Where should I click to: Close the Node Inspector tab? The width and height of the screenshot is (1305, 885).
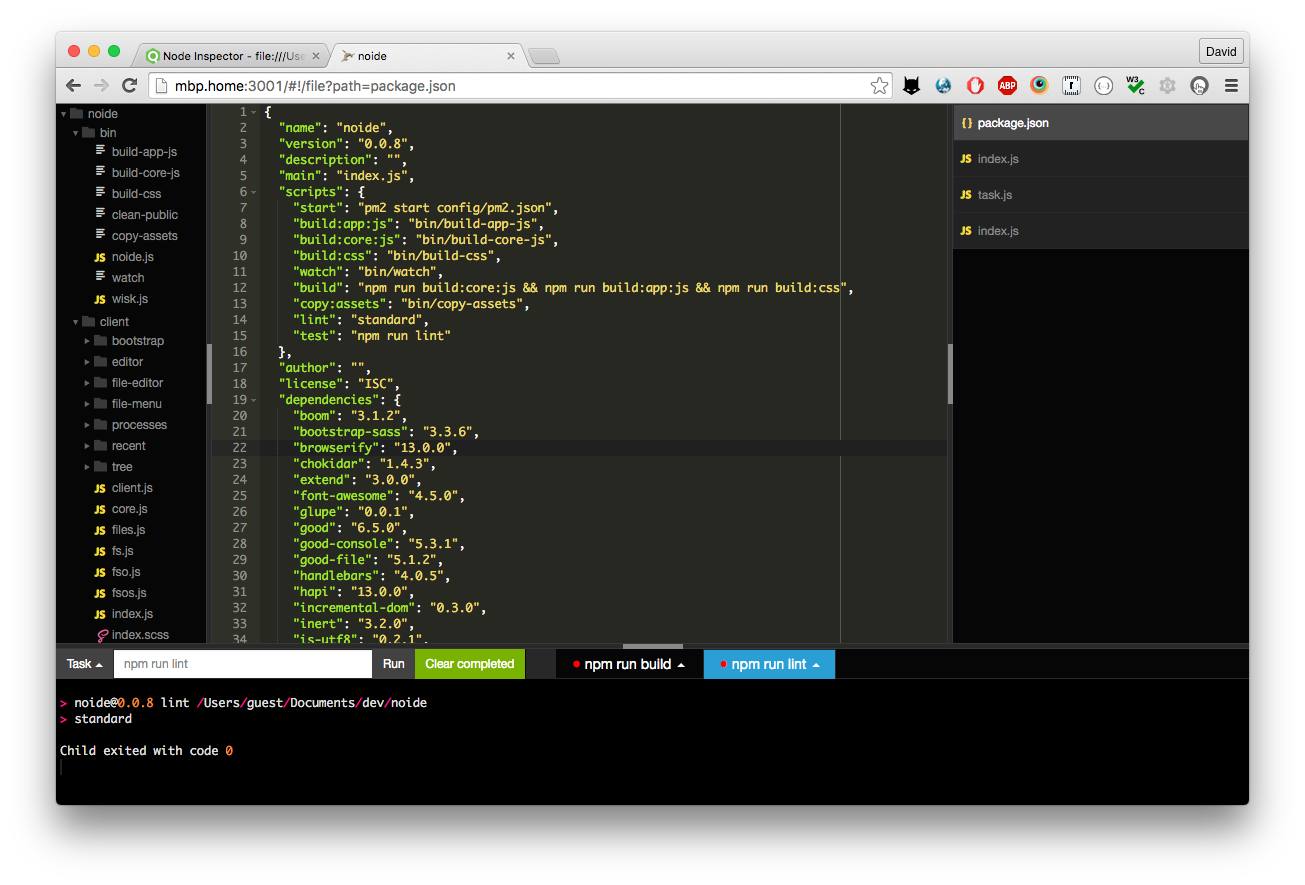(x=317, y=56)
